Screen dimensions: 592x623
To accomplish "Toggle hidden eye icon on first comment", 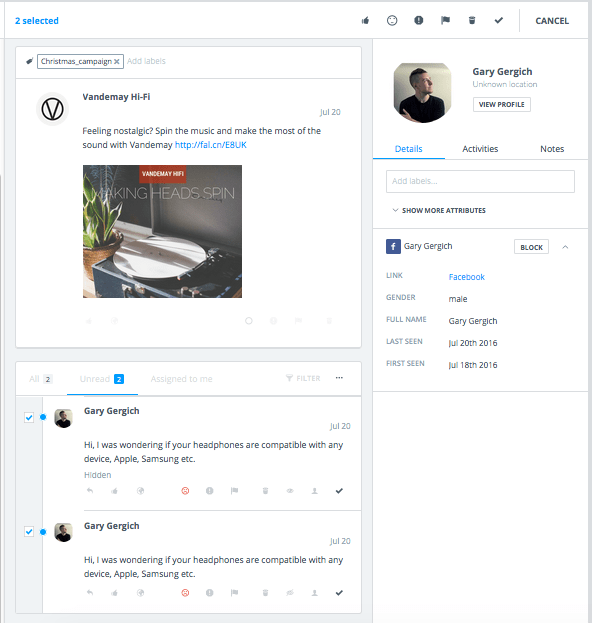I will click(290, 491).
